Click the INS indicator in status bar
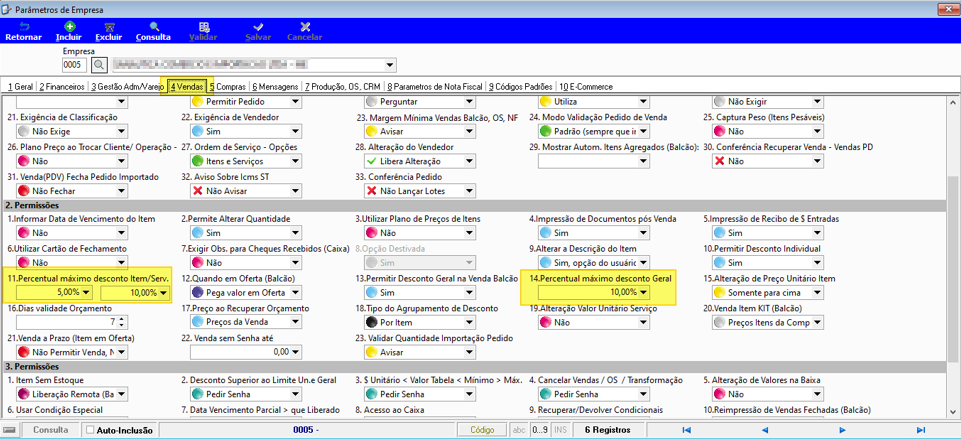 click(560, 430)
